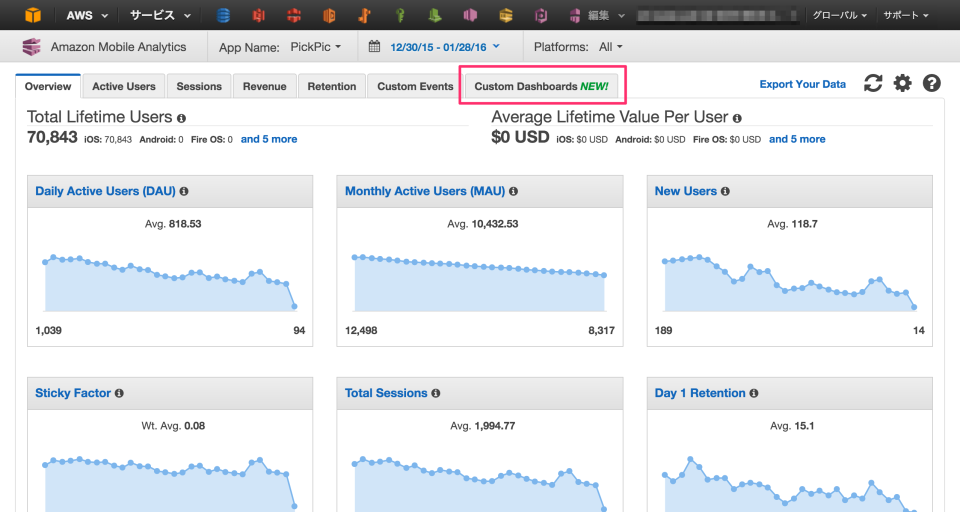Switch to the Active Users tab

124,86
